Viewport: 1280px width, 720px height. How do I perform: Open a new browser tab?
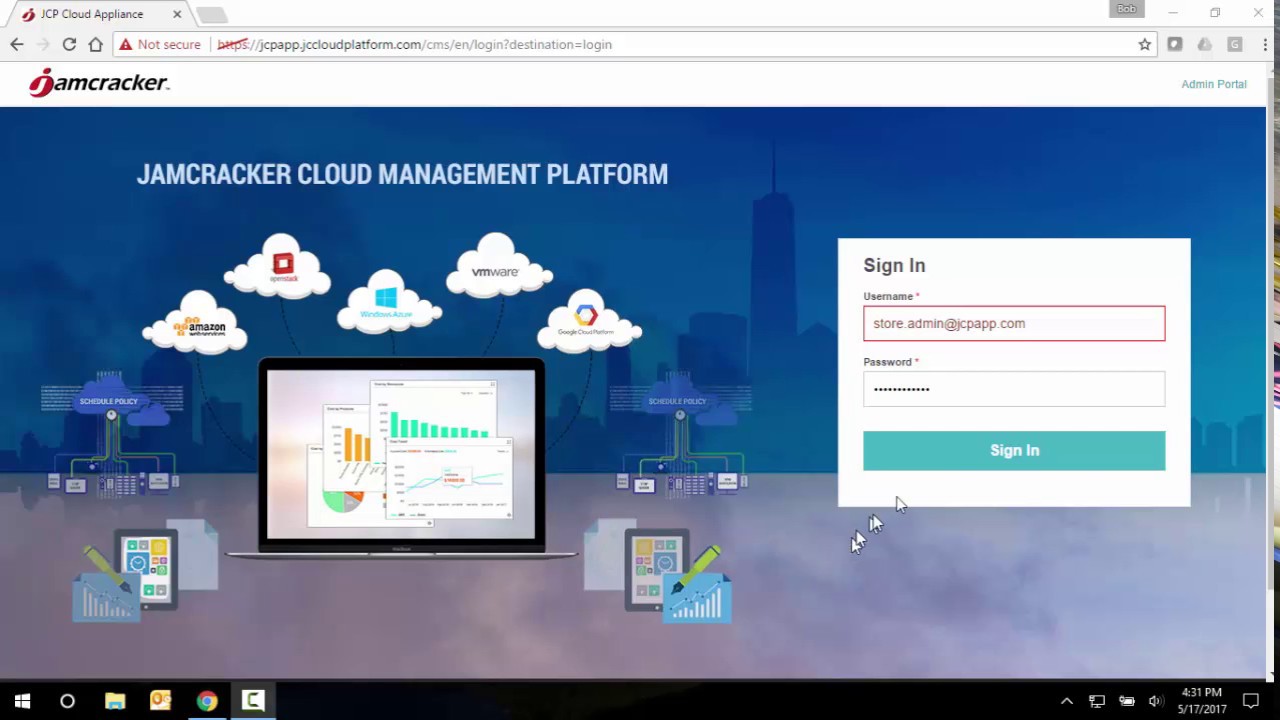(x=211, y=14)
